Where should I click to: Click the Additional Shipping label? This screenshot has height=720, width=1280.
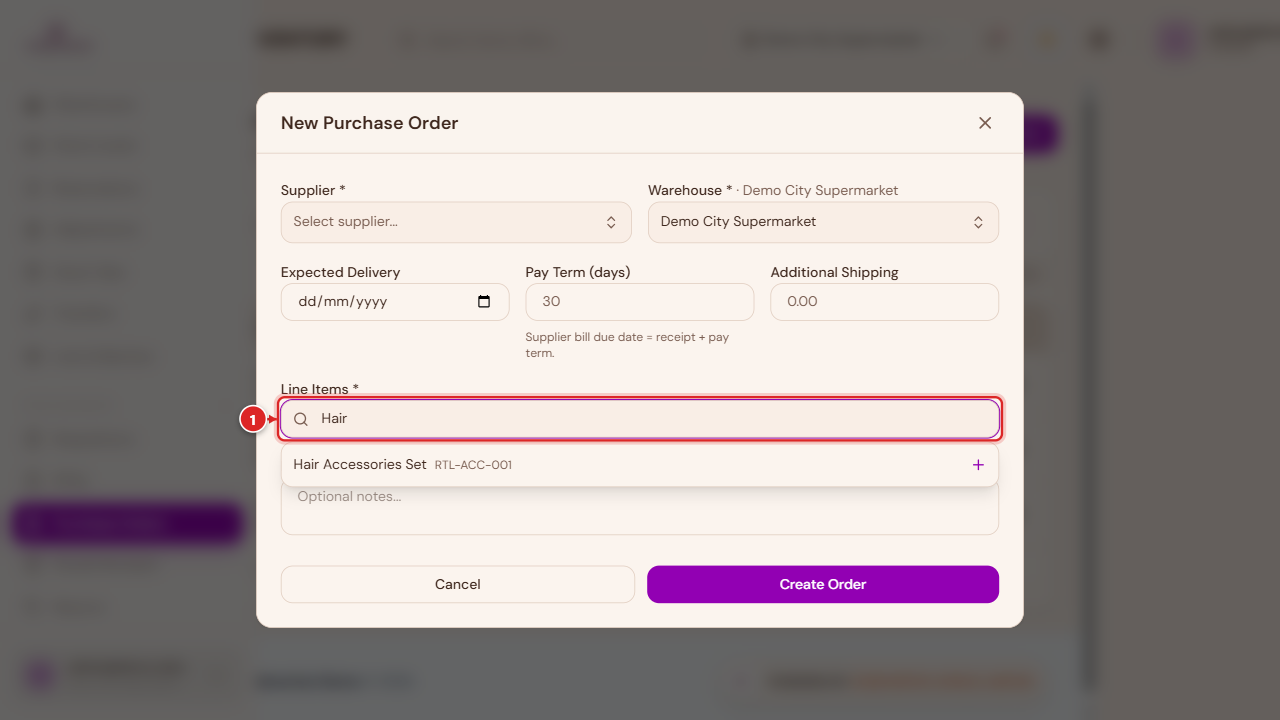(x=835, y=272)
